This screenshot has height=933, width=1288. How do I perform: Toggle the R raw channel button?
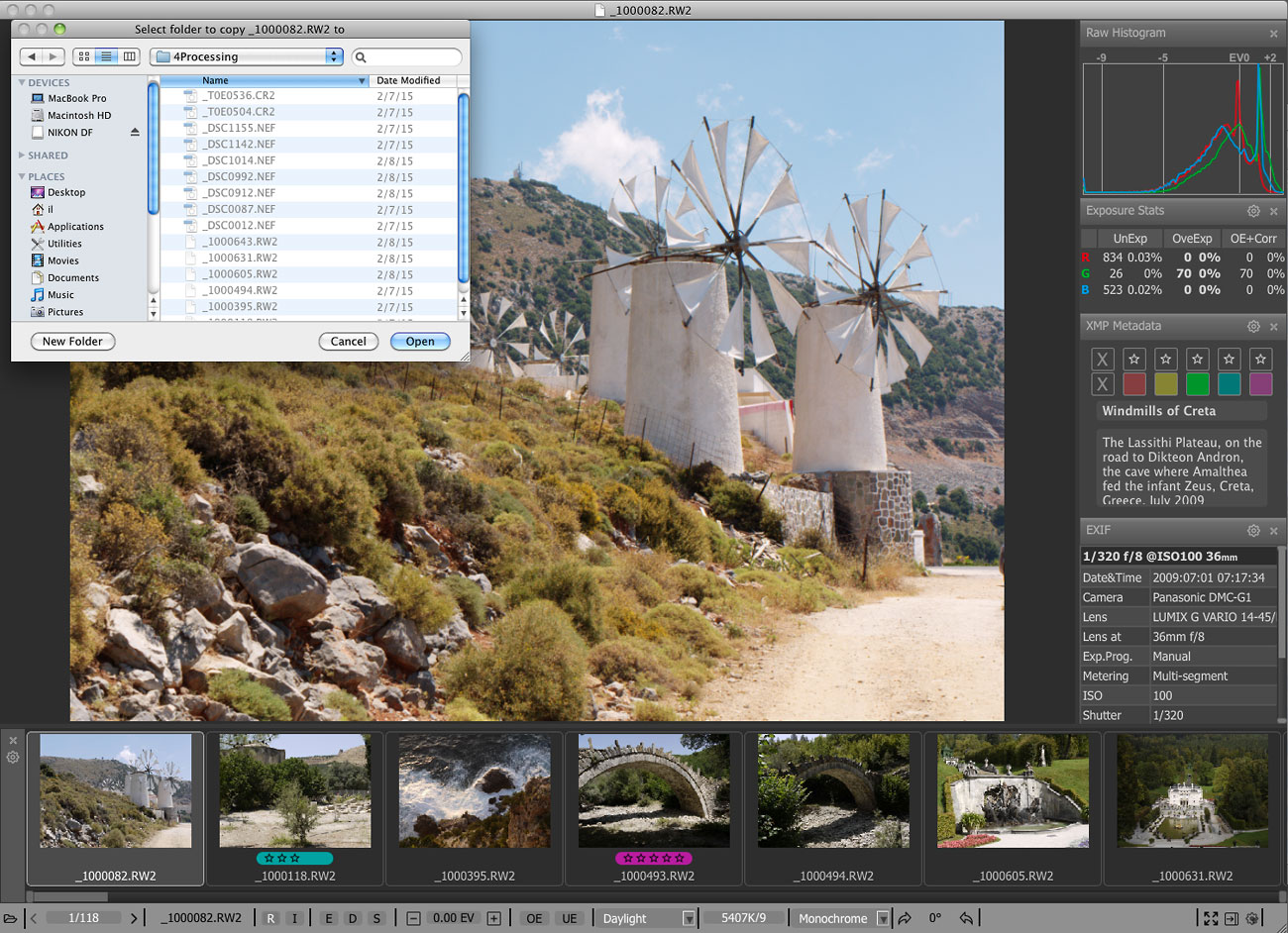pos(270,918)
